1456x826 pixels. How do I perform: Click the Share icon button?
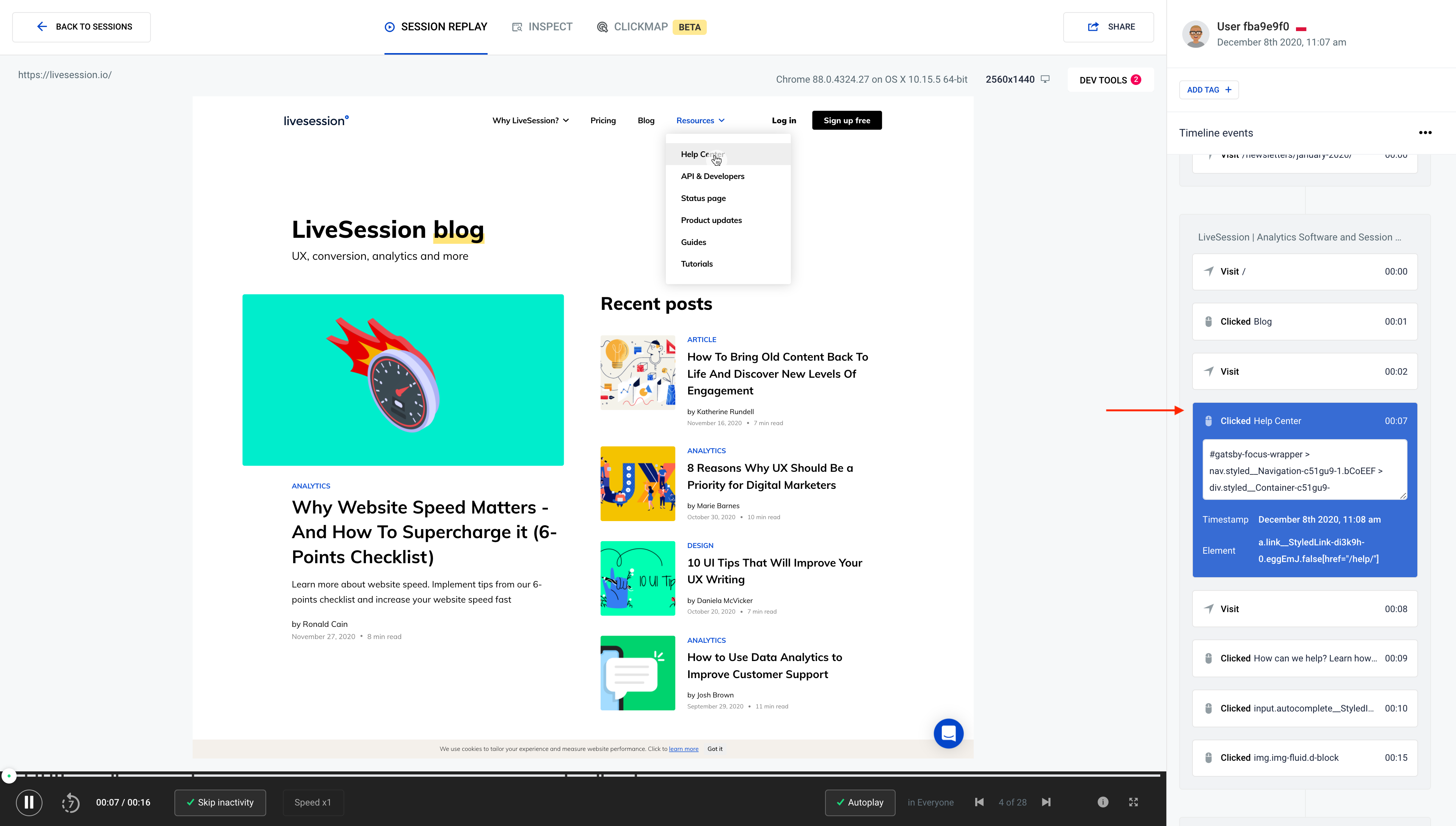[x=1093, y=27]
